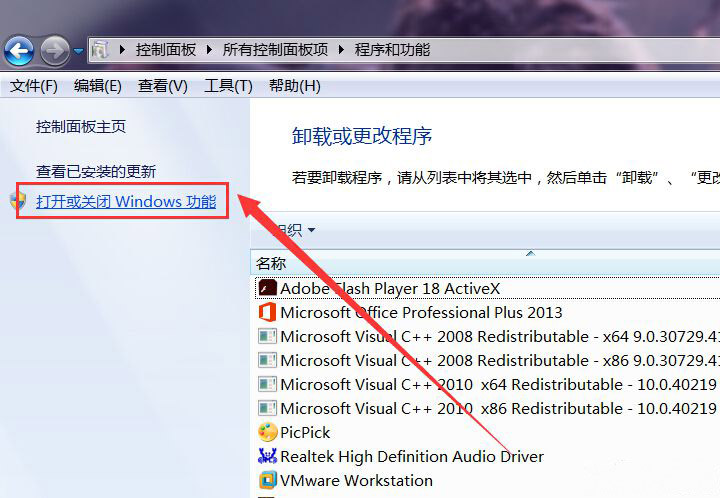720x498 pixels.
Task: Open the recent pages dropdown beside Forward
Action: (79, 51)
